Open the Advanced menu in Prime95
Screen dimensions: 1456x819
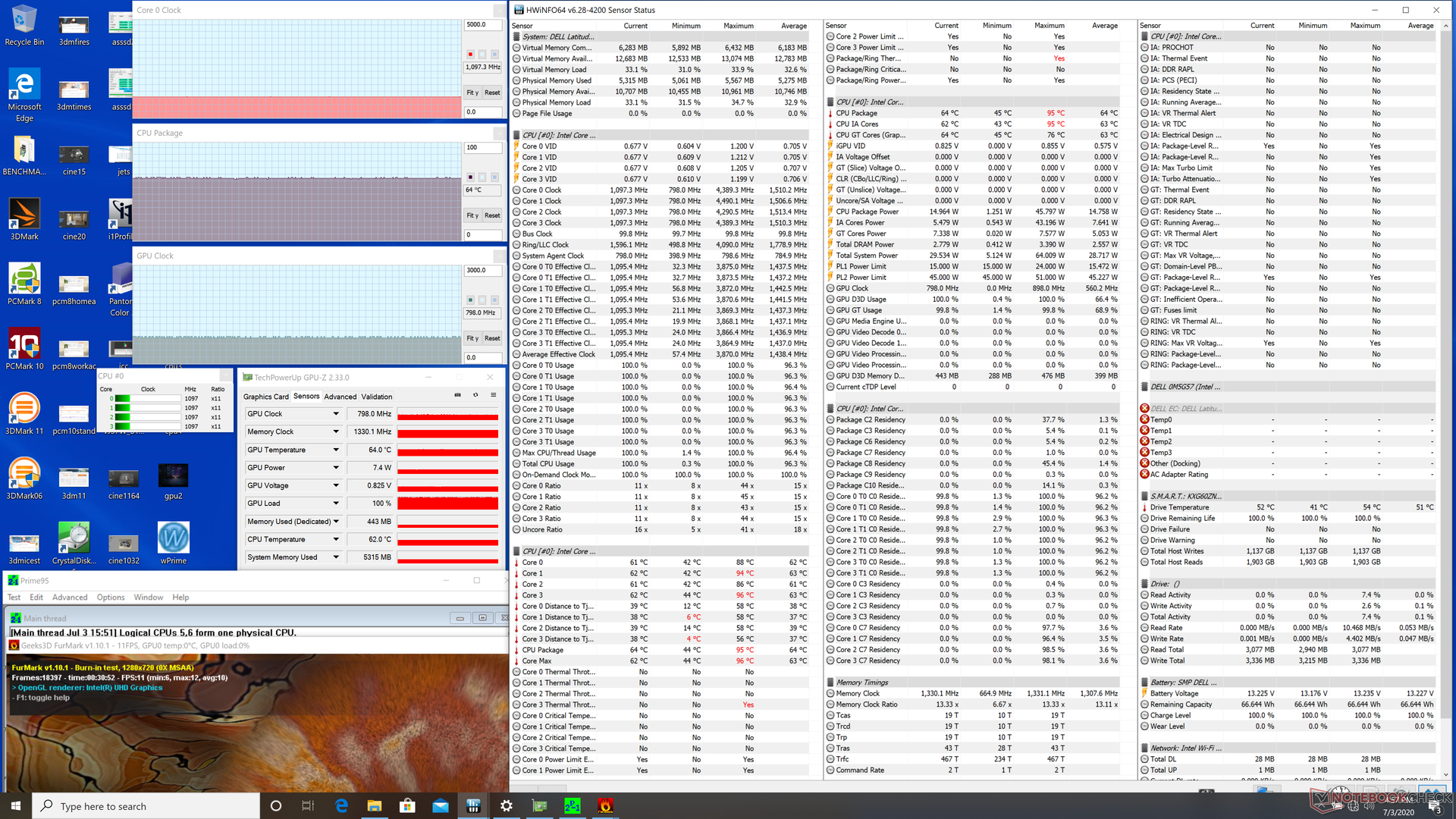(x=70, y=598)
